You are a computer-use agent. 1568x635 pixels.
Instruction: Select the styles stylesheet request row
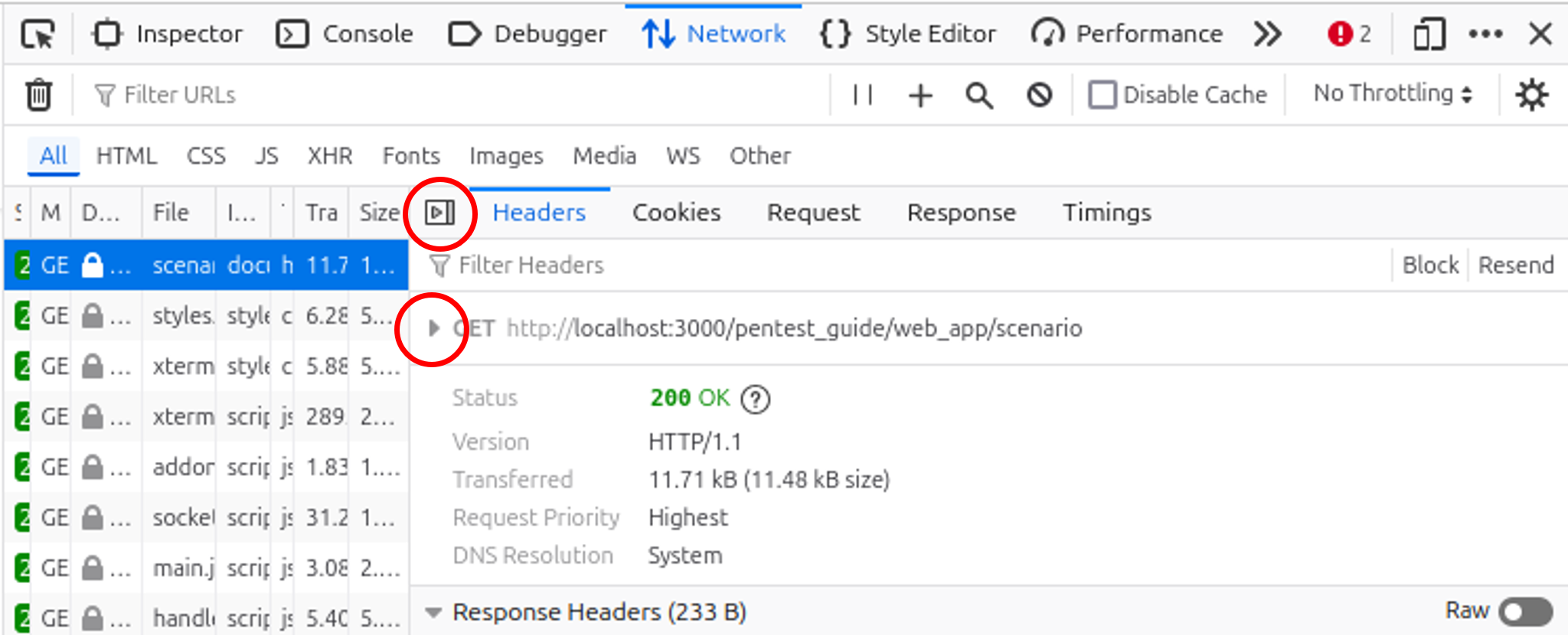(206, 316)
